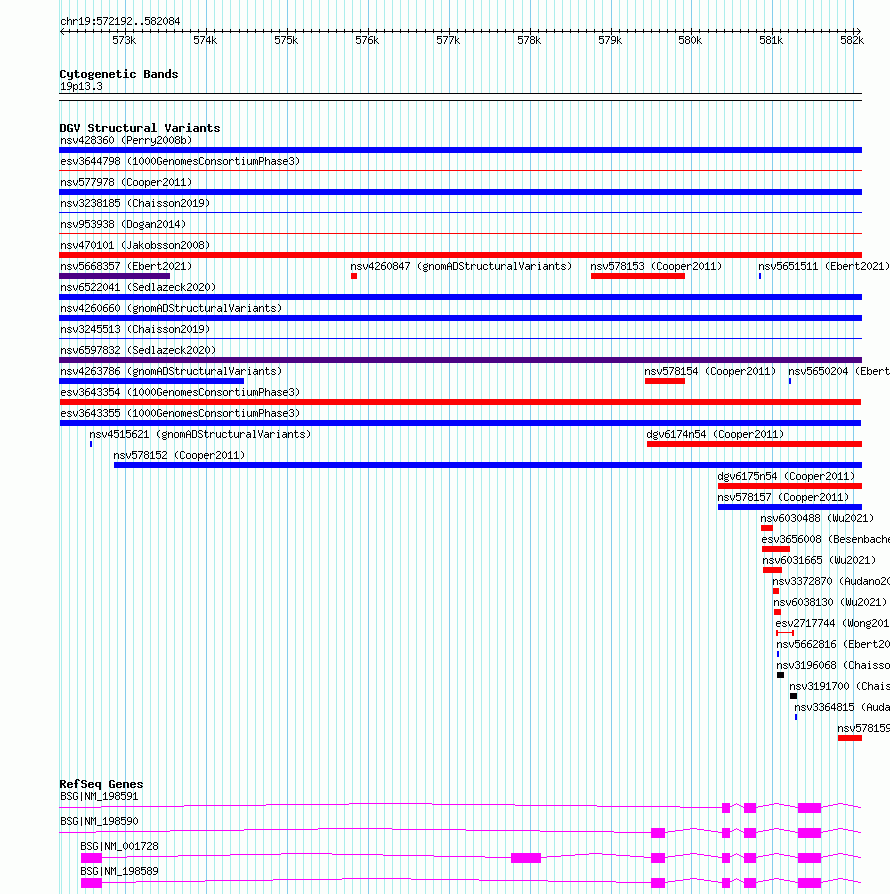Click the tiny blue nsv4515621 marker
The image size is (890, 894).
coord(91,444)
